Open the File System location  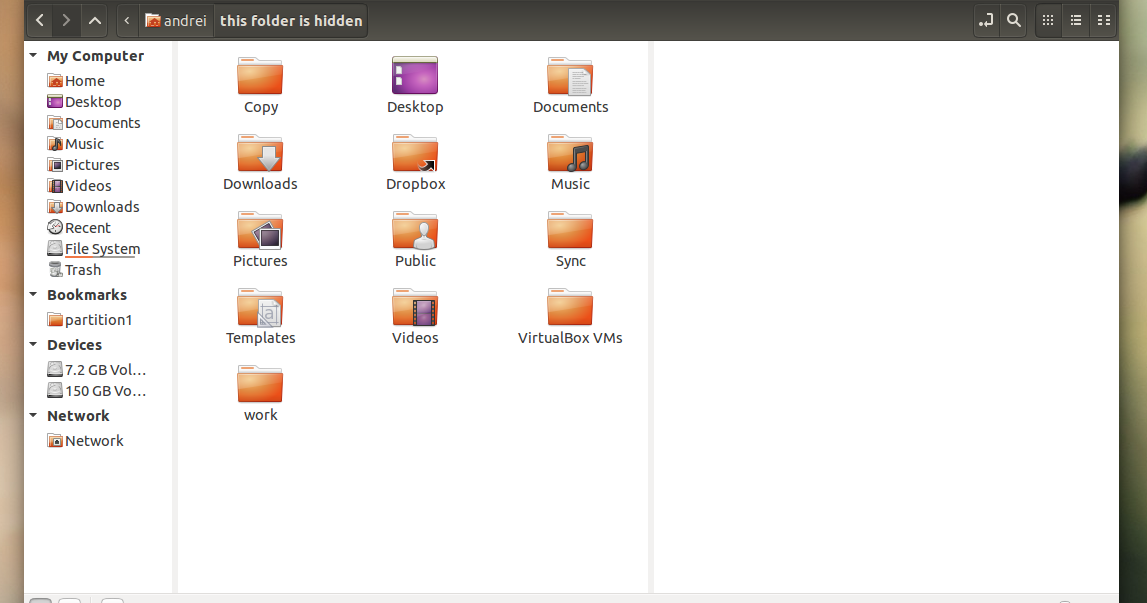pyautogui.click(x=102, y=248)
